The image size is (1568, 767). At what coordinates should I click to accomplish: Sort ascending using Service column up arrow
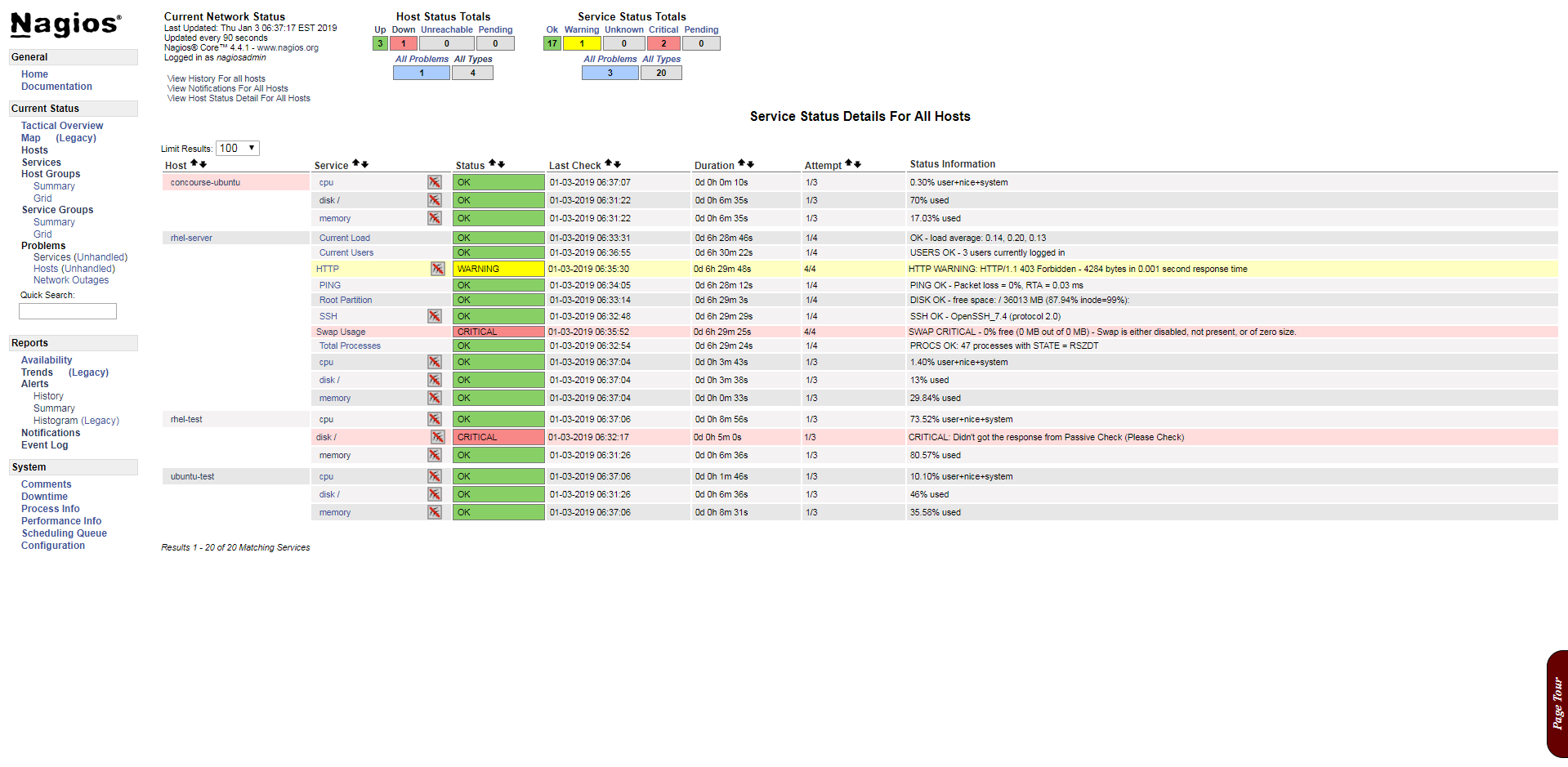click(x=356, y=164)
